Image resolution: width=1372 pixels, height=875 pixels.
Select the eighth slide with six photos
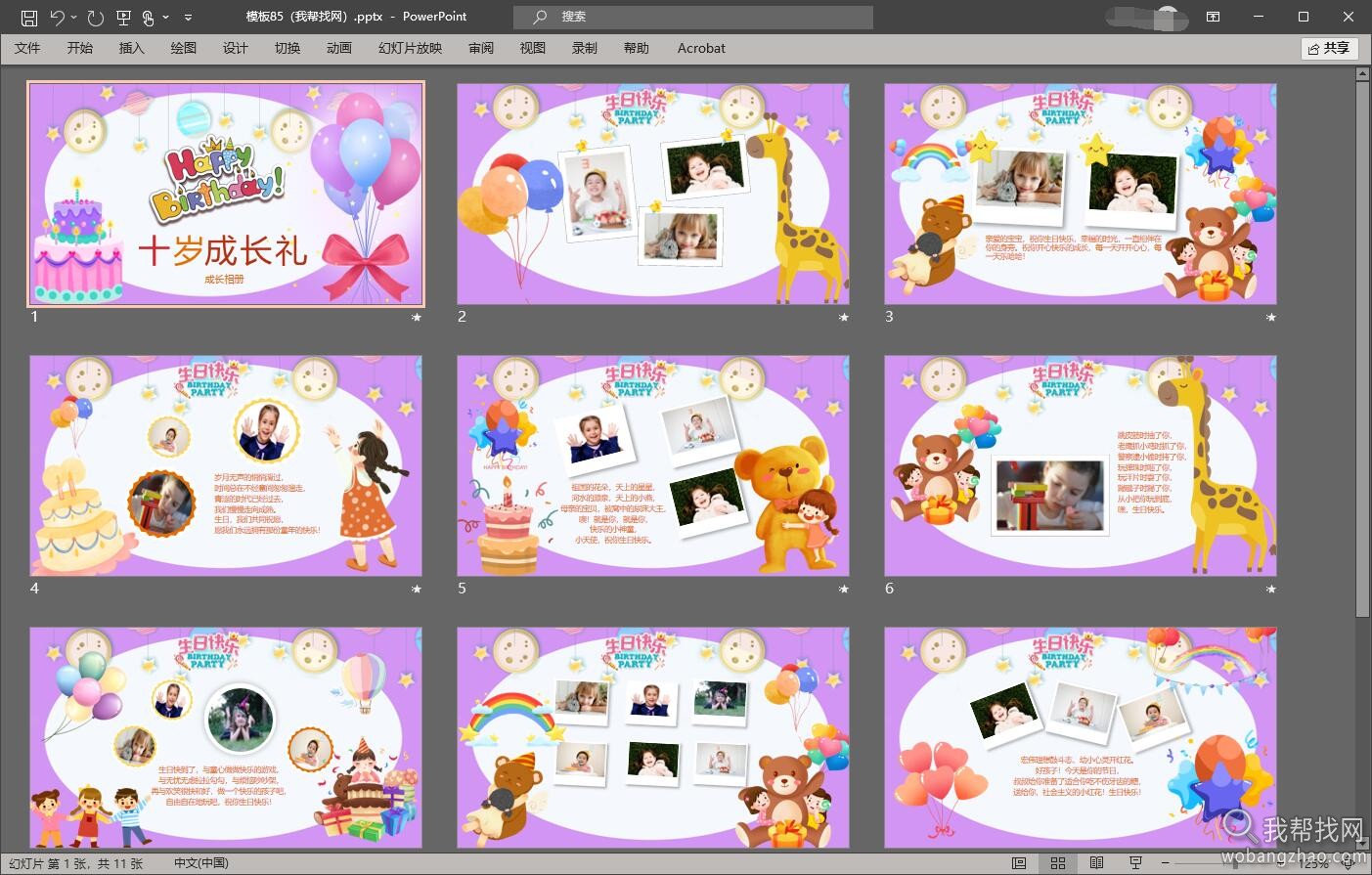653,737
